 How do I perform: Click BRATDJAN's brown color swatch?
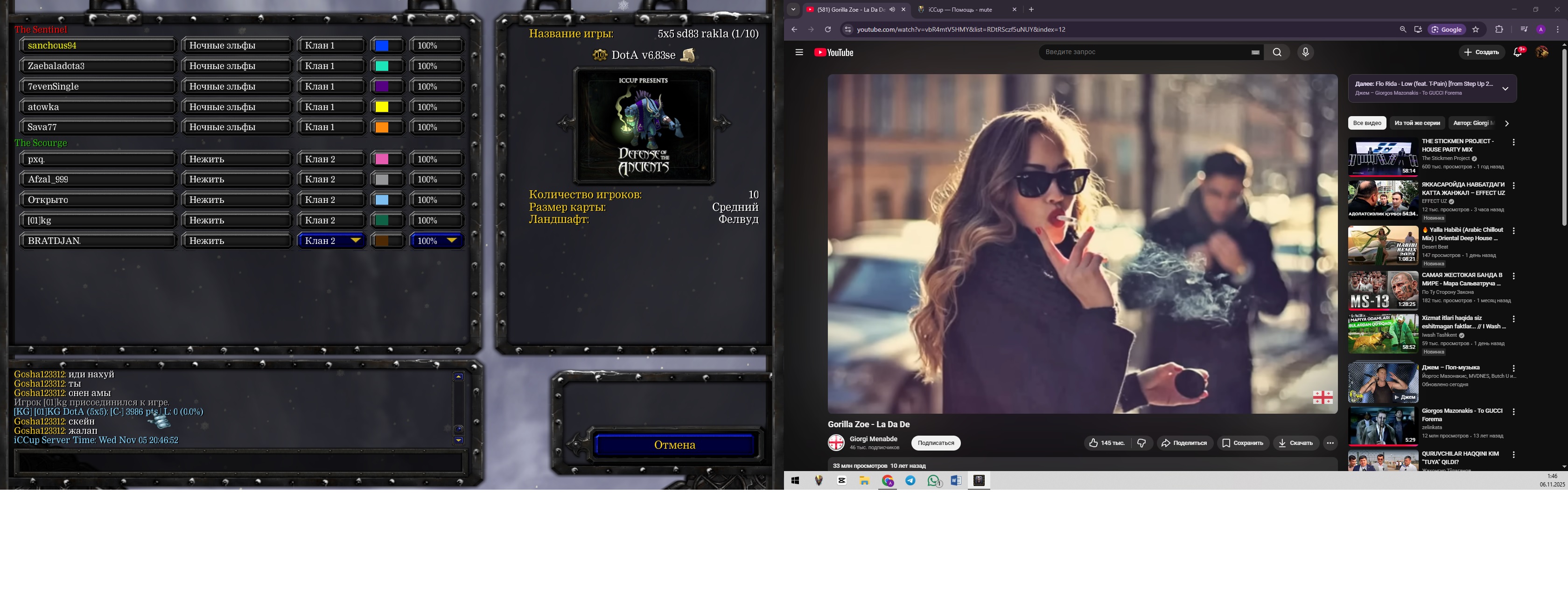(382, 241)
